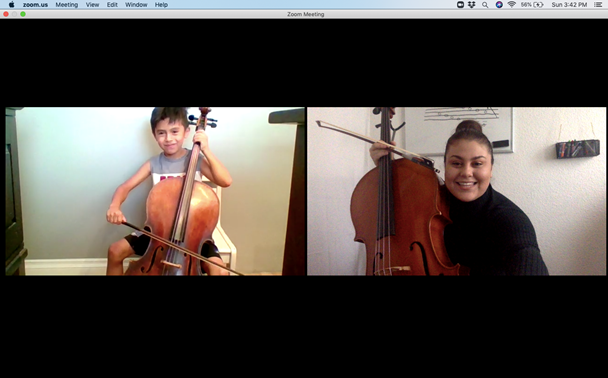Image resolution: width=608 pixels, height=378 pixels.
Task: Open the Notification Center icon
Action: coord(598,5)
